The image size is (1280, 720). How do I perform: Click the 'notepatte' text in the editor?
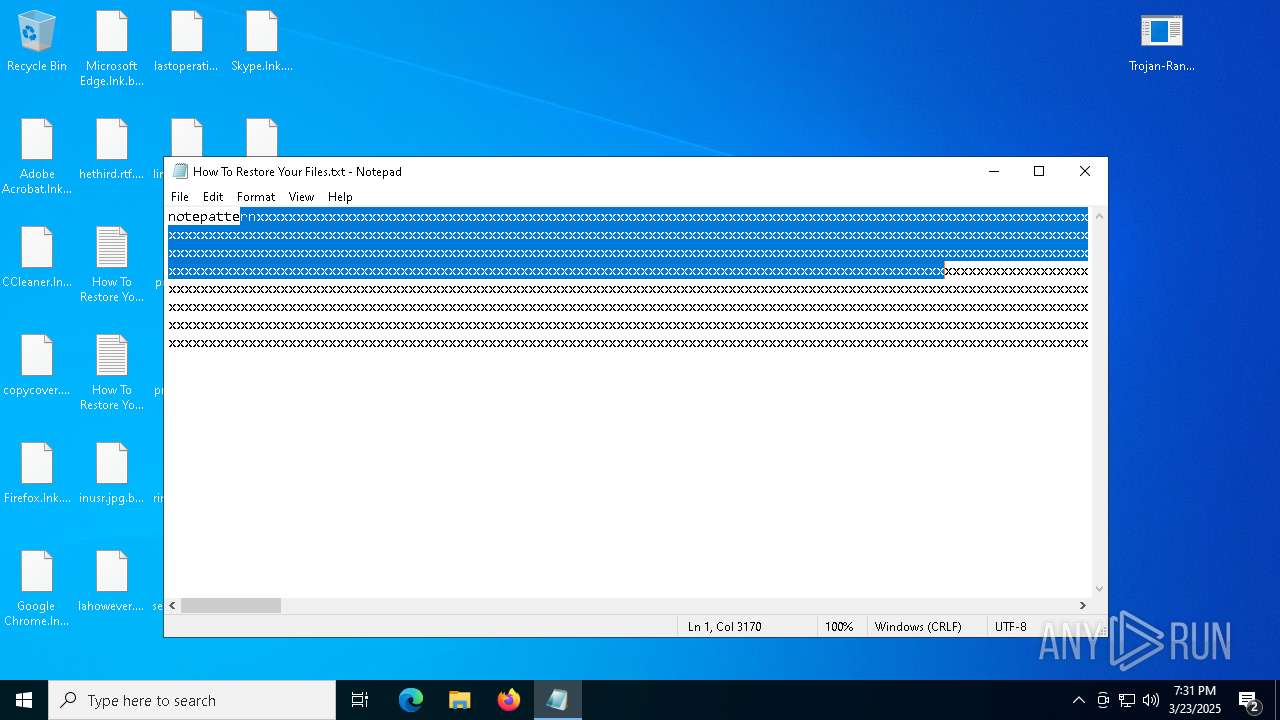click(x=204, y=217)
